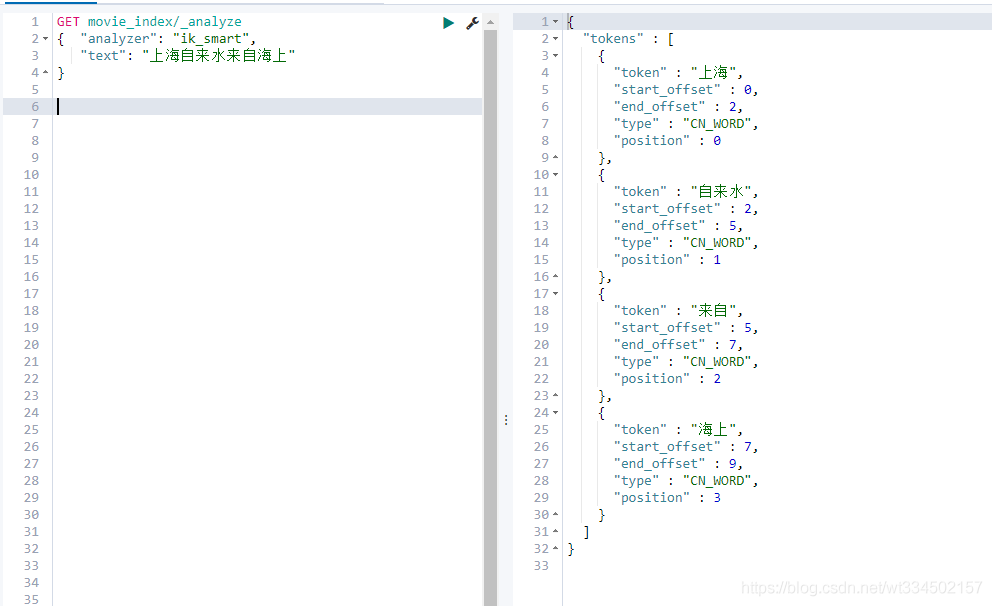The height and width of the screenshot is (606, 992).
Task: Click "CN_WORD" type on response line 14
Action: [717, 243]
